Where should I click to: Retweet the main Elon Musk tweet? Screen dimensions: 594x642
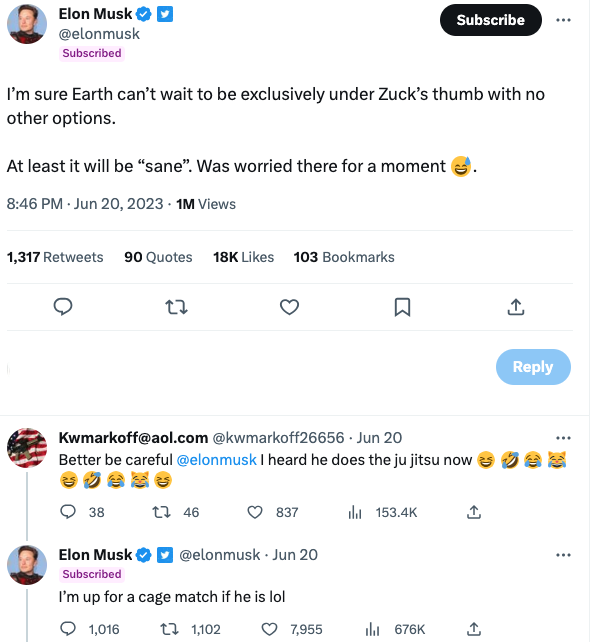pyautogui.click(x=176, y=307)
